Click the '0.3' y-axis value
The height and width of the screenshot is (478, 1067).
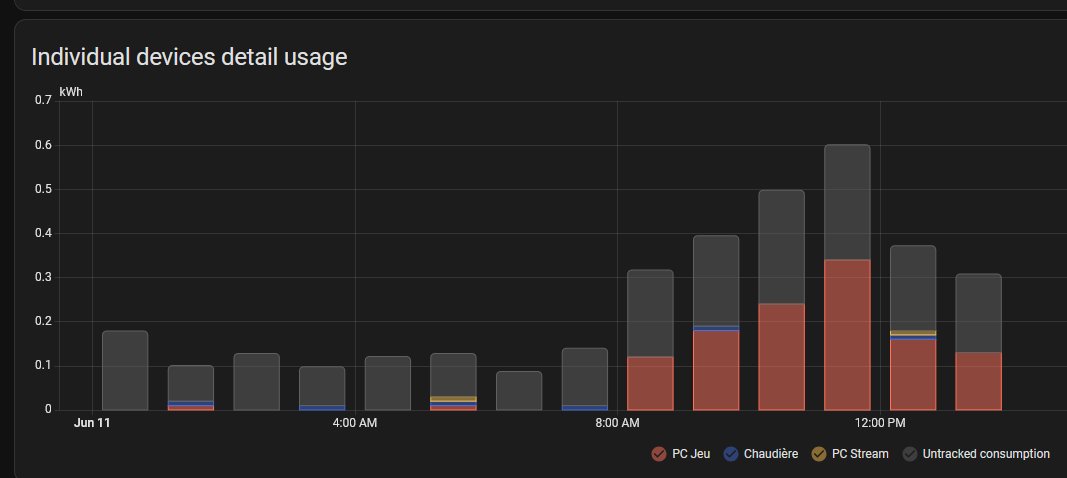[43, 277]
